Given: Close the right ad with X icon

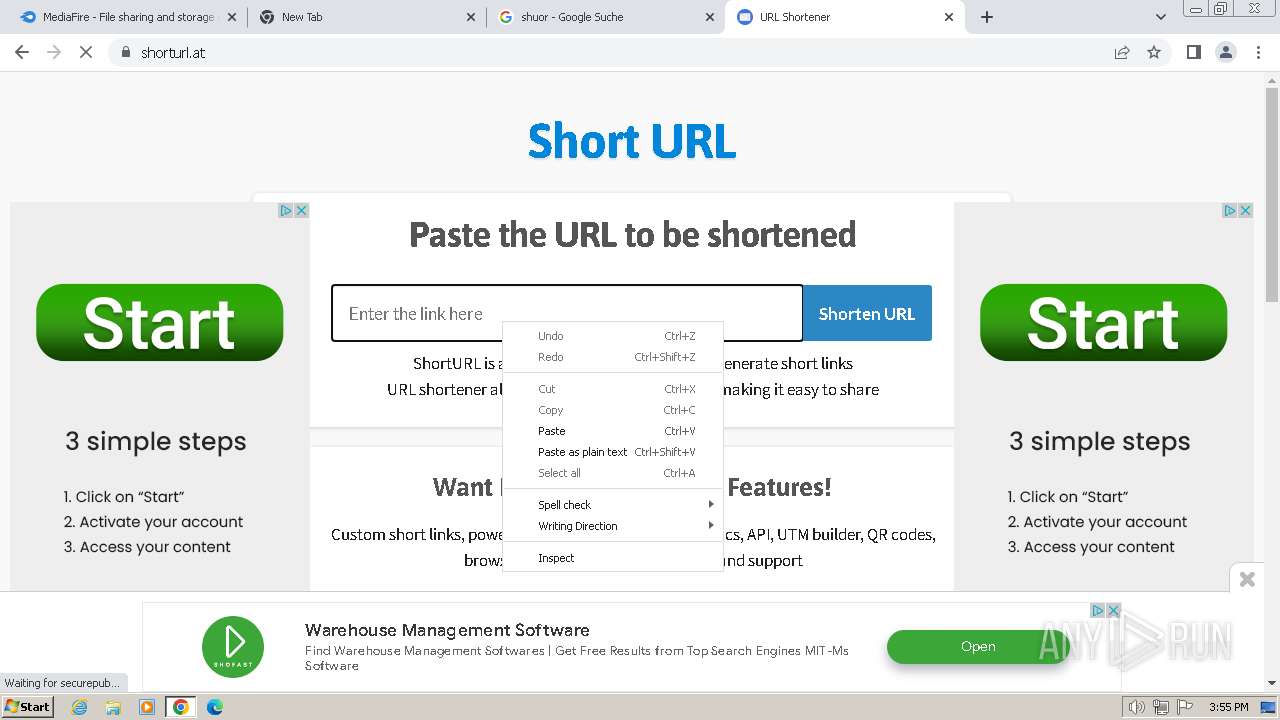Looking at the screenshot, I should pos(1245,211).
